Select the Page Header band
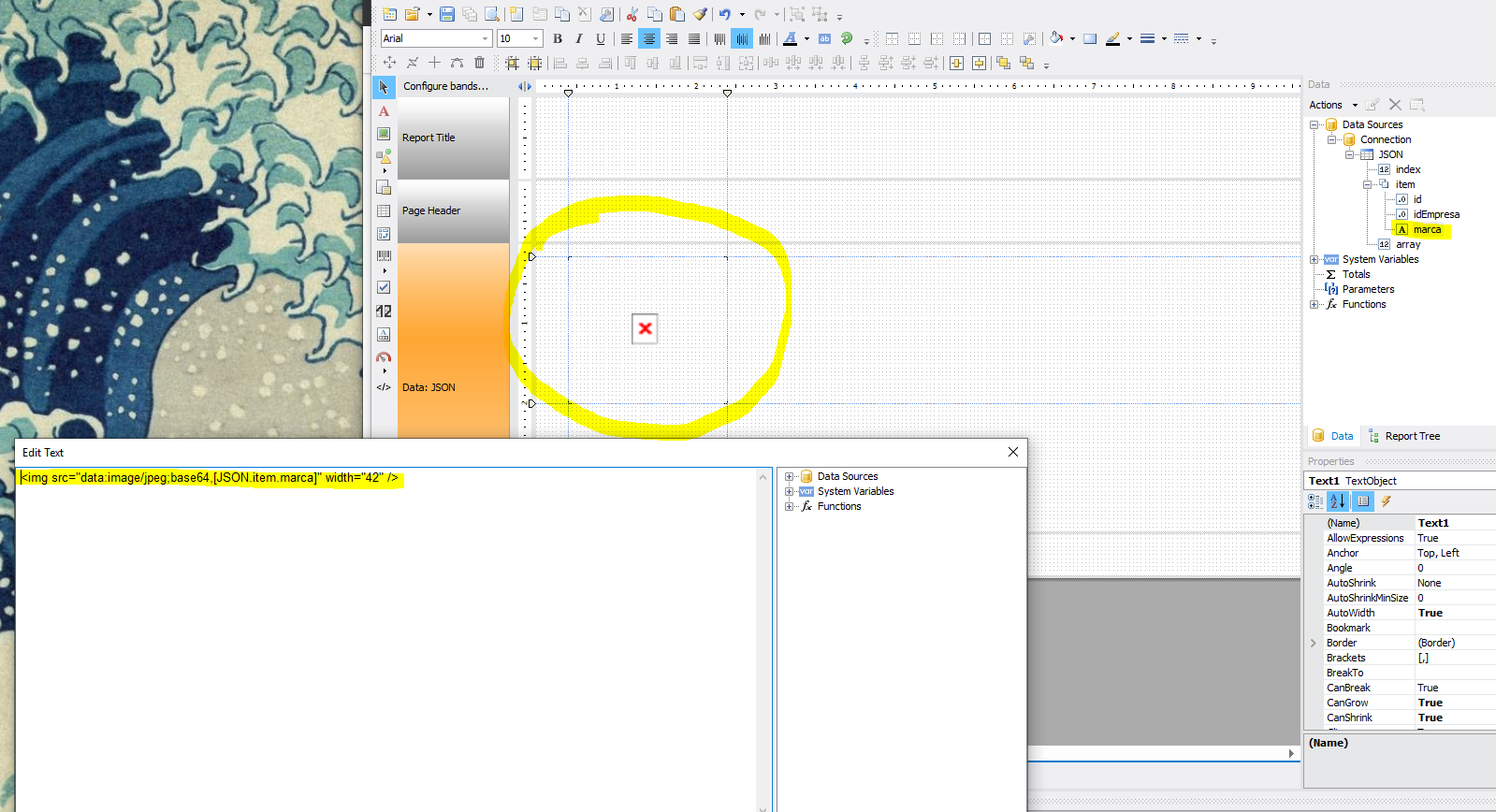The width and height of the screenshot is (1496, 812). [x=454, y=210]
